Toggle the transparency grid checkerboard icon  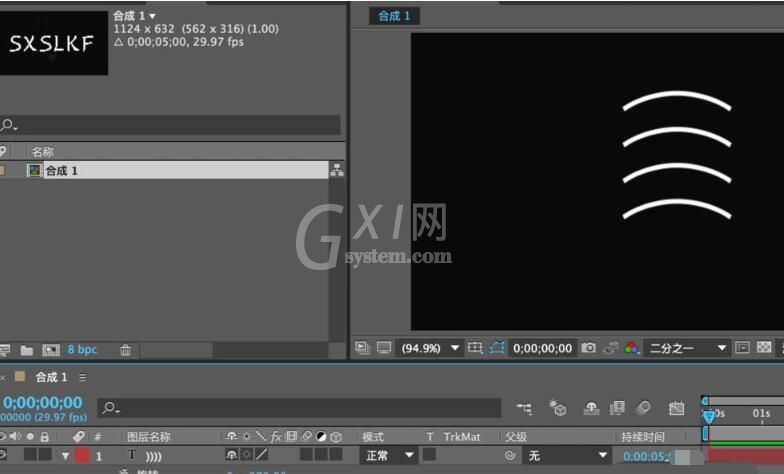(x=764, y=347)
